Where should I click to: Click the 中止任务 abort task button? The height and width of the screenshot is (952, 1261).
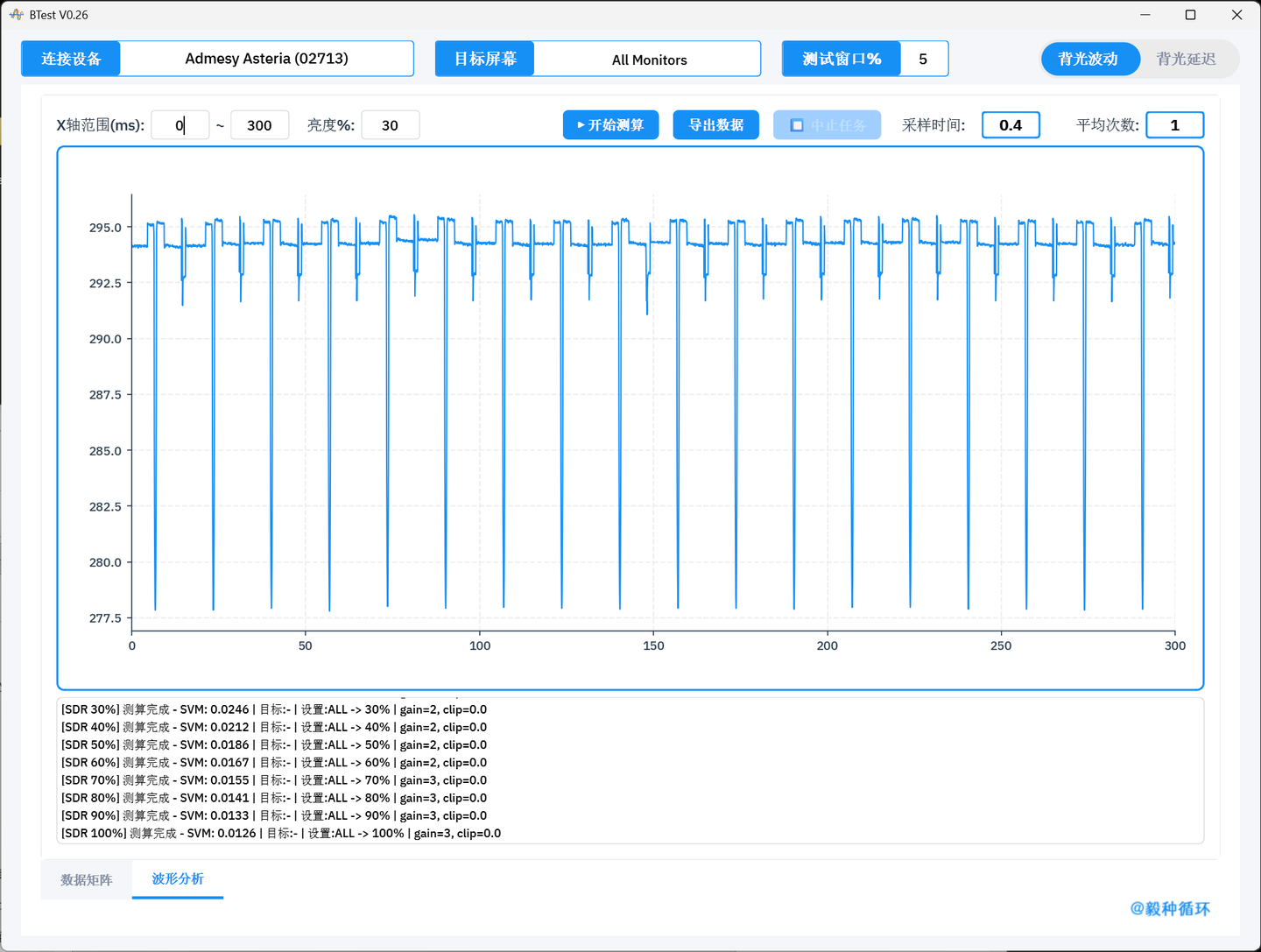click(x=828, y=125)
